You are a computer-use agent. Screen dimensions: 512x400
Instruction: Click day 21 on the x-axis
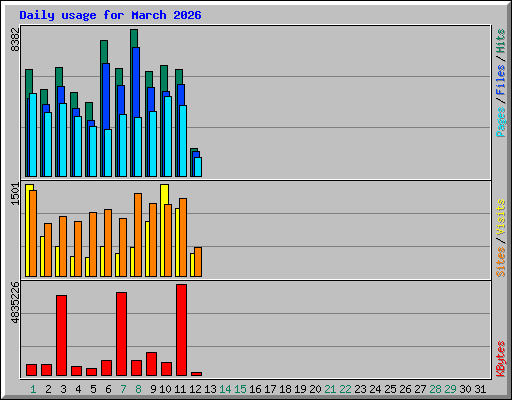pos(330,389)
